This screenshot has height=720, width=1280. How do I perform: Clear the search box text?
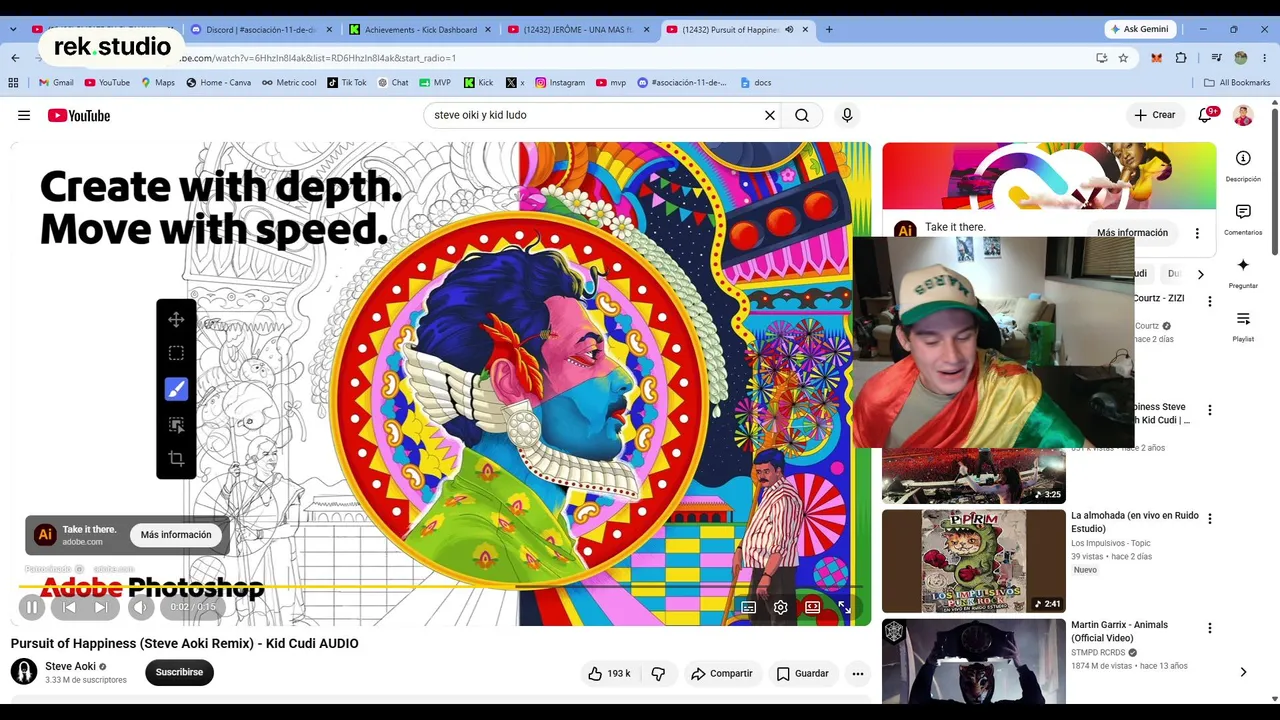pyautogui.click(x=770, y=115)
